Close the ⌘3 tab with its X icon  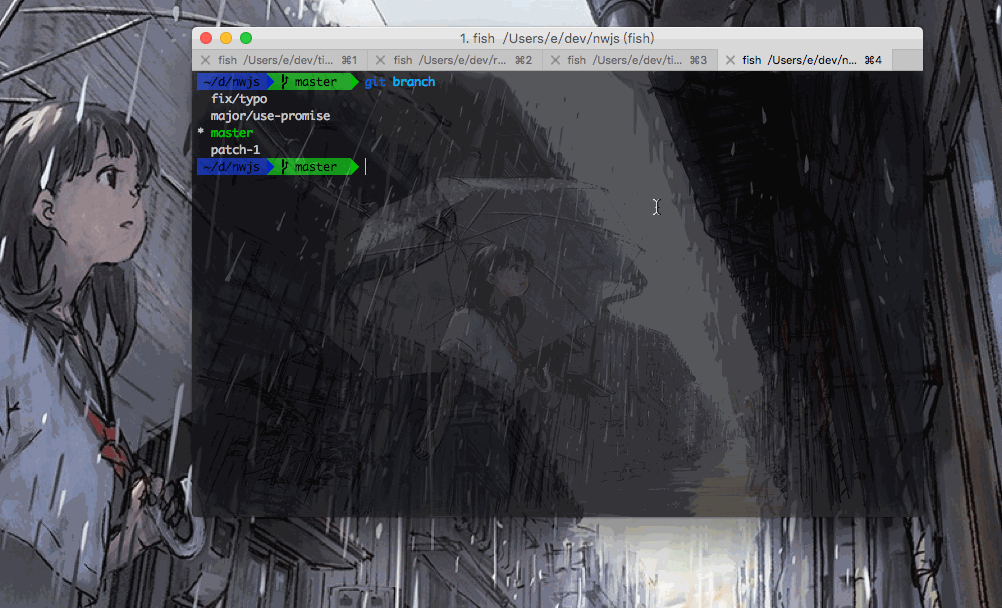click(555, 60)
